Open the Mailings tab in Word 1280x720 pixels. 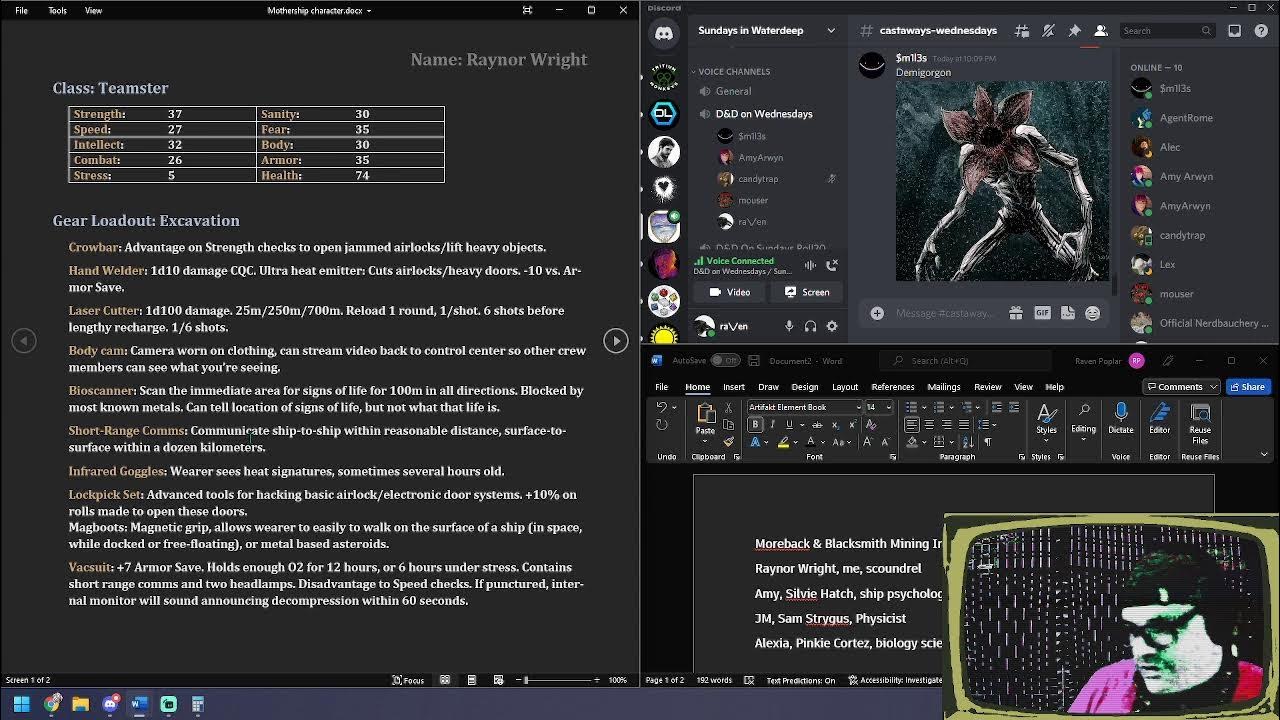click(x=943, y=387)
